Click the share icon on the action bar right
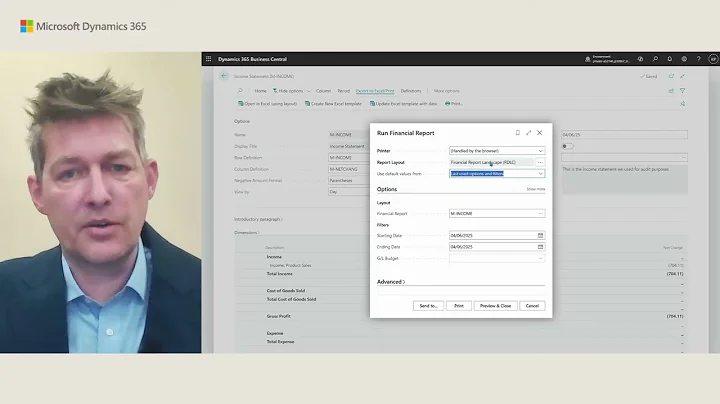This screenshot has width=720, height=404. click(x=671, y=91)
